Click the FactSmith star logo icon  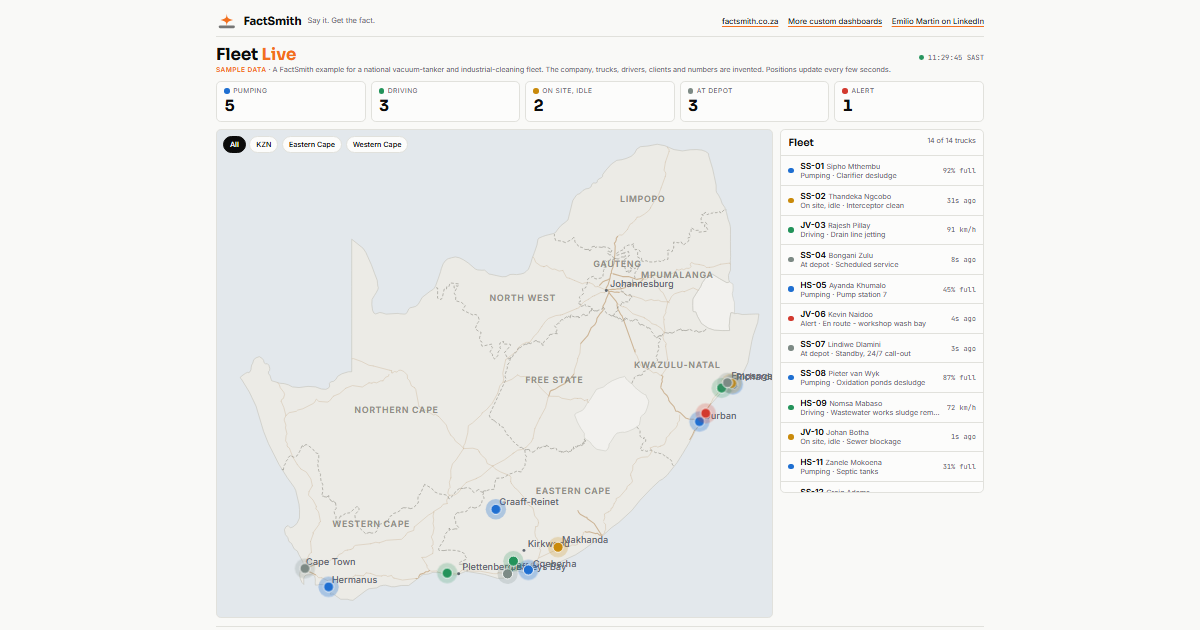coord(227,20)
